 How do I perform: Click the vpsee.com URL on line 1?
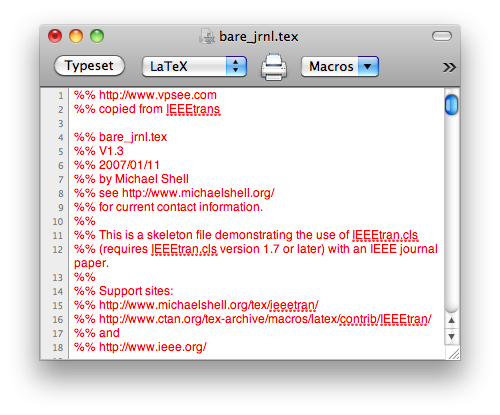[x=158, y=95]
